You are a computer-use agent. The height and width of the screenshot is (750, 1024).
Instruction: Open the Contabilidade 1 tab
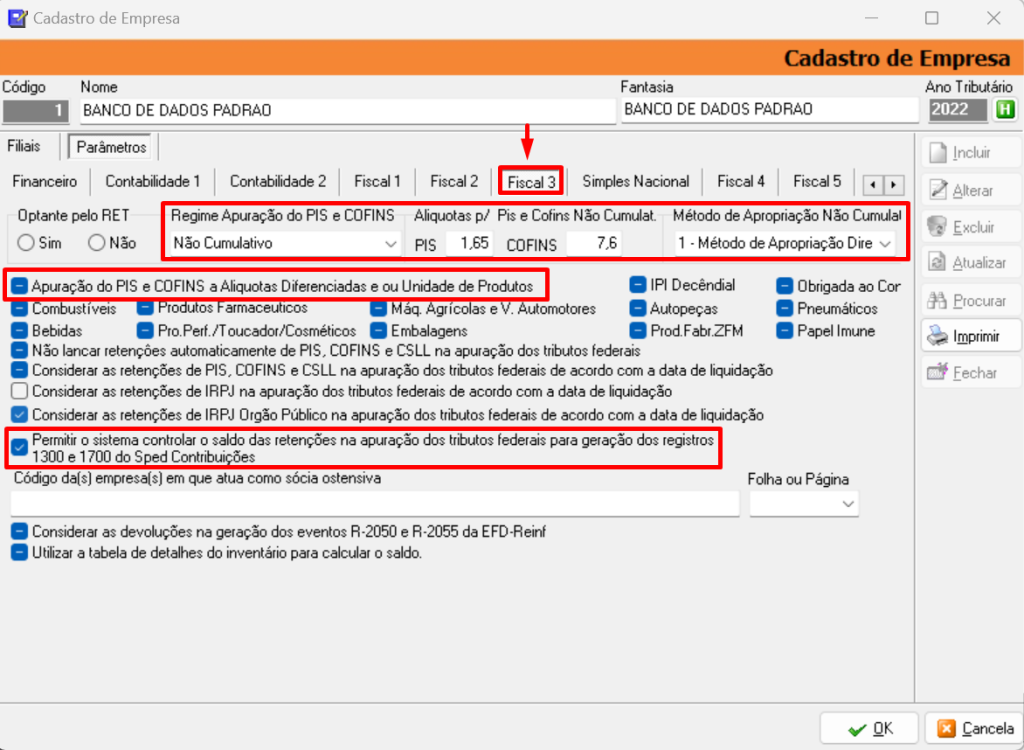153,182
